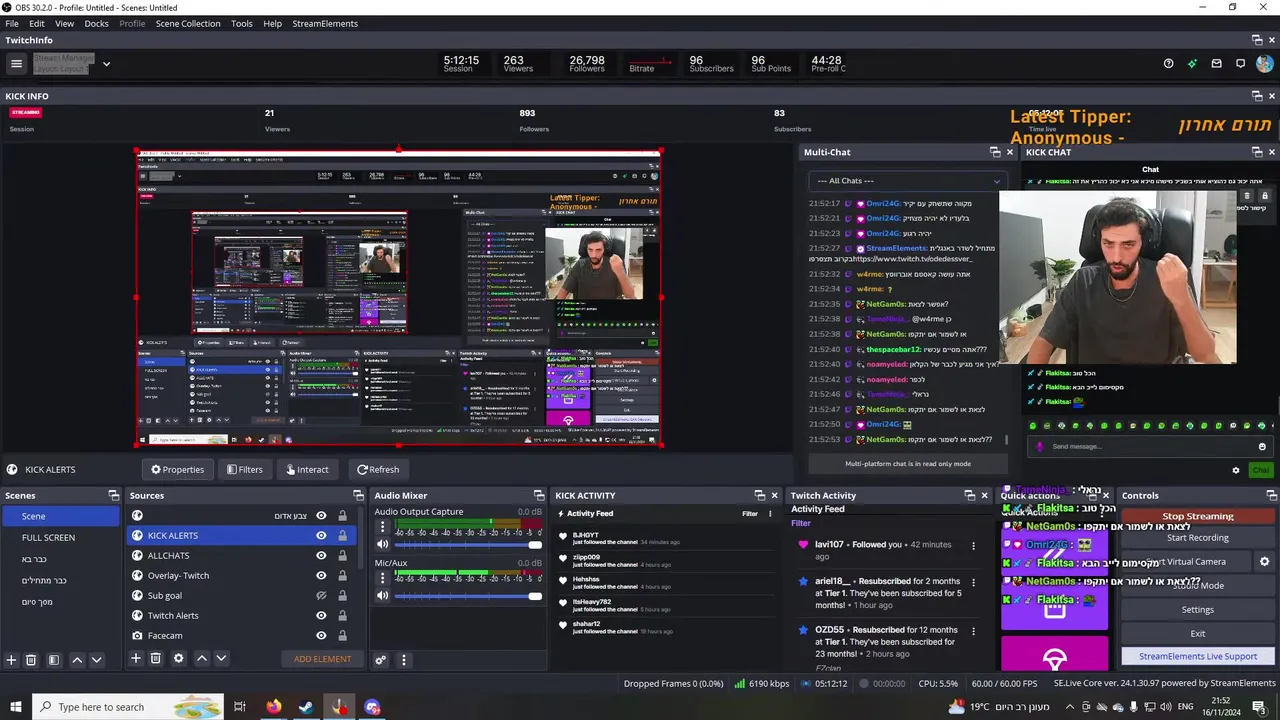
Task: Mute Audio Output Capture speaker
Action: click(x=382, y=544)
